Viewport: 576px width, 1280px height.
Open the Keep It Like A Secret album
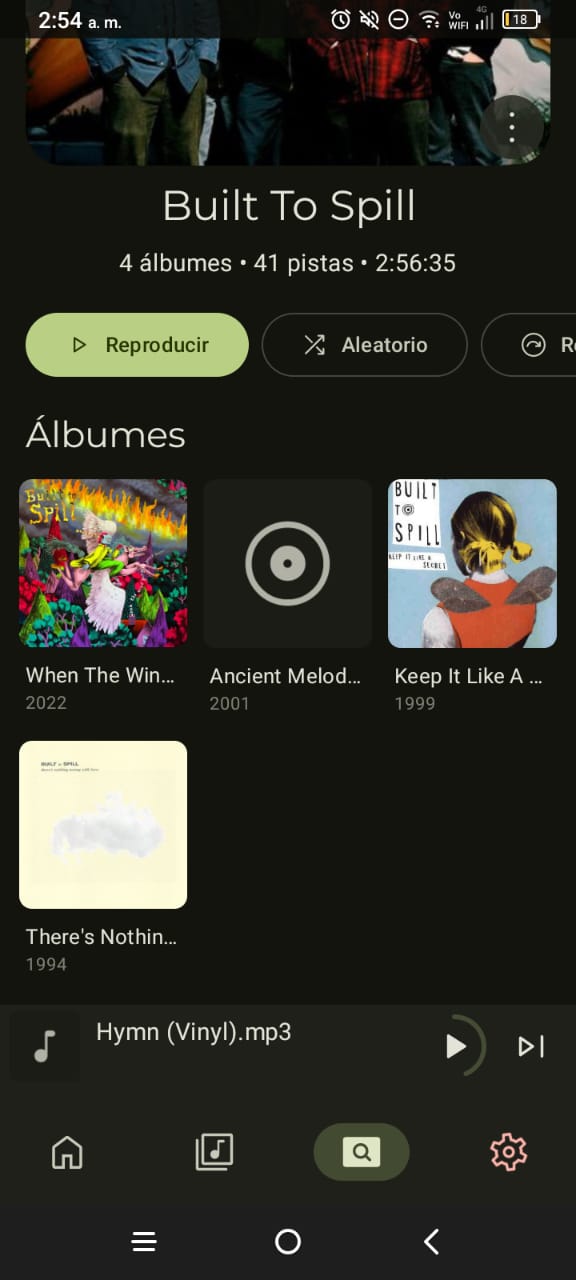[x=472, y=563]
